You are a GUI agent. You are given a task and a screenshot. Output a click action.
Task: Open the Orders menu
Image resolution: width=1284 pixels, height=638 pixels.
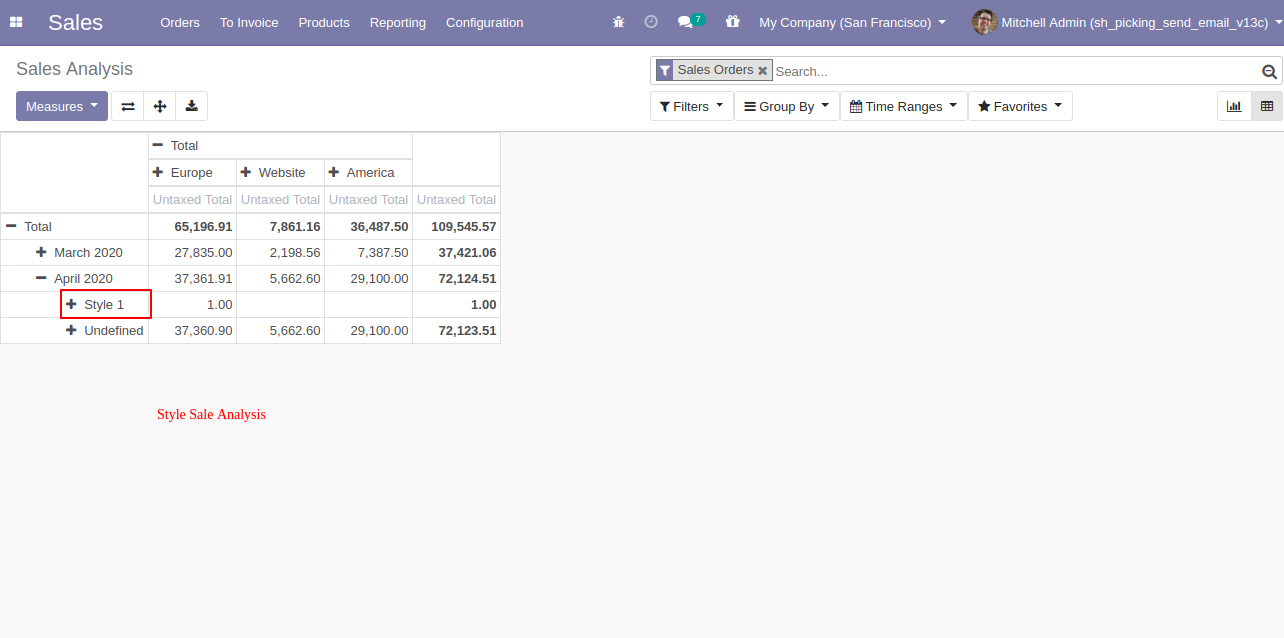pyautogui.click(x=180, y=22)
